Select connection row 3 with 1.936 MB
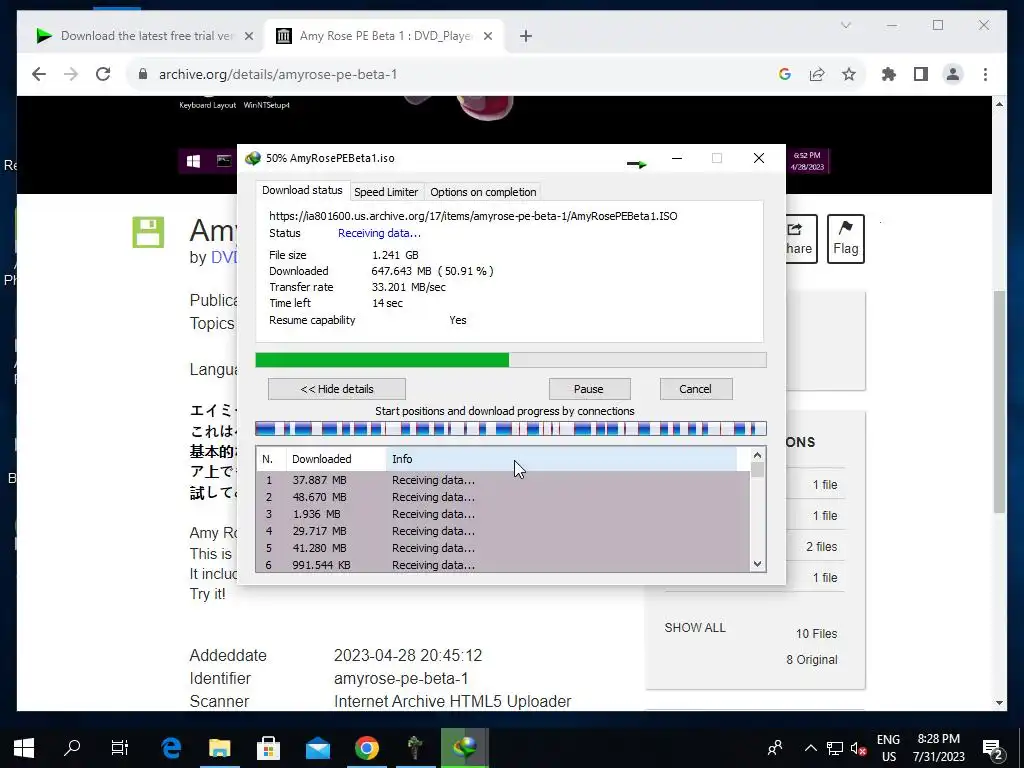Image resolution: width=1024 pixels, height=768 pixels. [503, 514]
